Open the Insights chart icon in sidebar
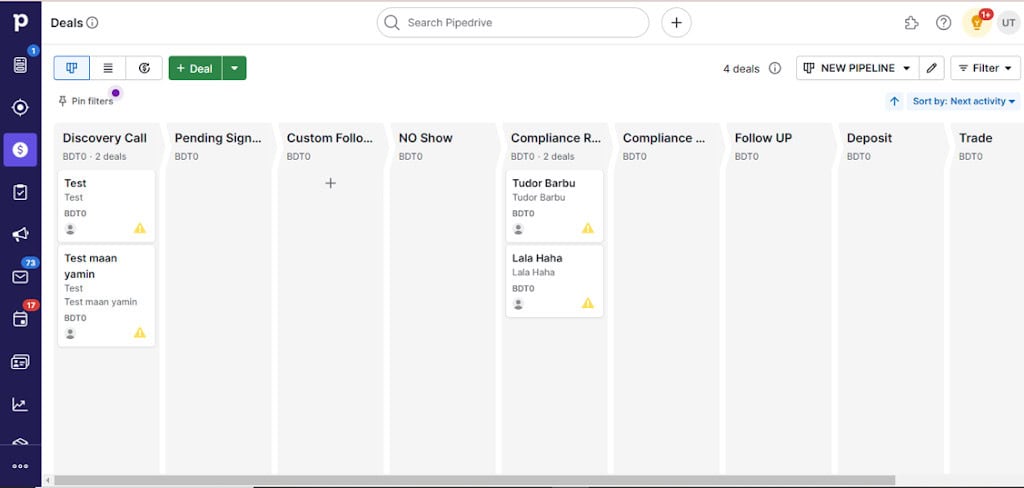 point(20,404)
